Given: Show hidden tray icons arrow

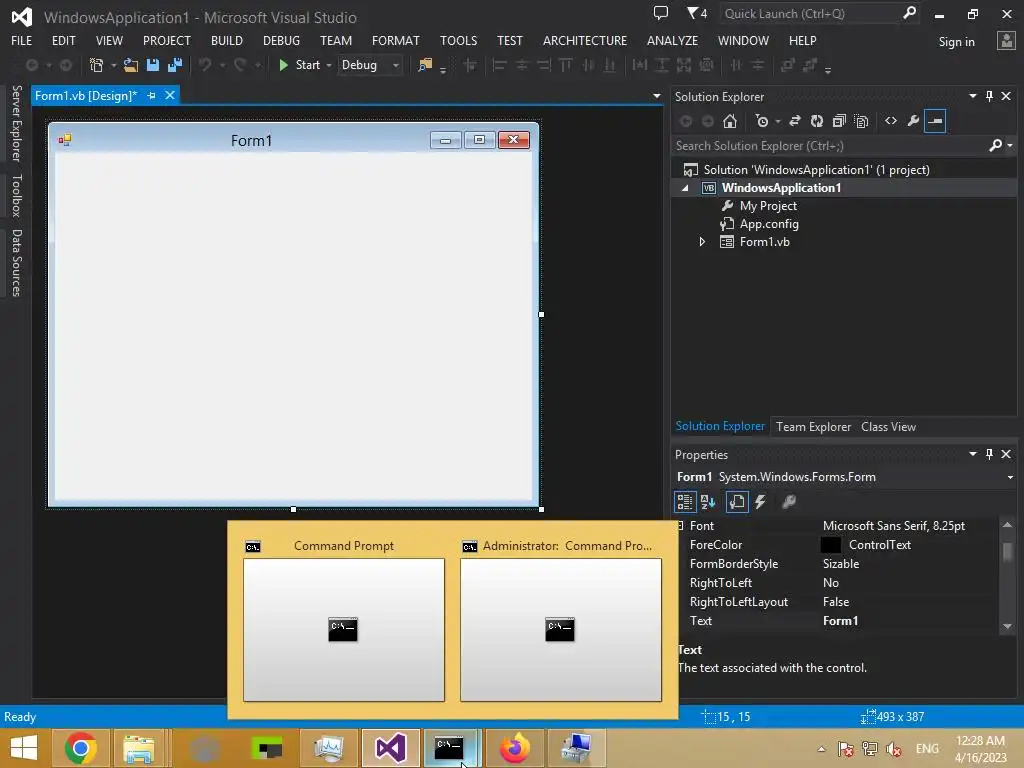Looking at the screenshot, I should (x=822, y=749).
